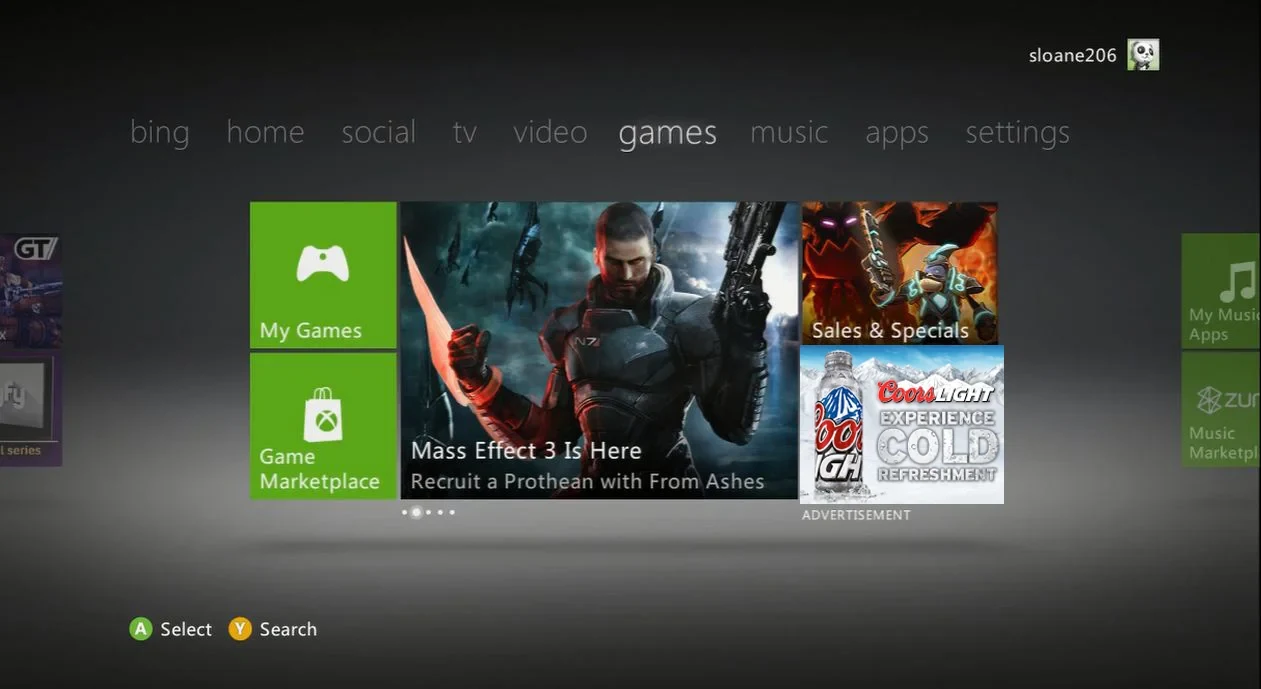Open the Zune Music Marketplace tile
This screenshot has width=1261, height=689.
[1221, 409]
